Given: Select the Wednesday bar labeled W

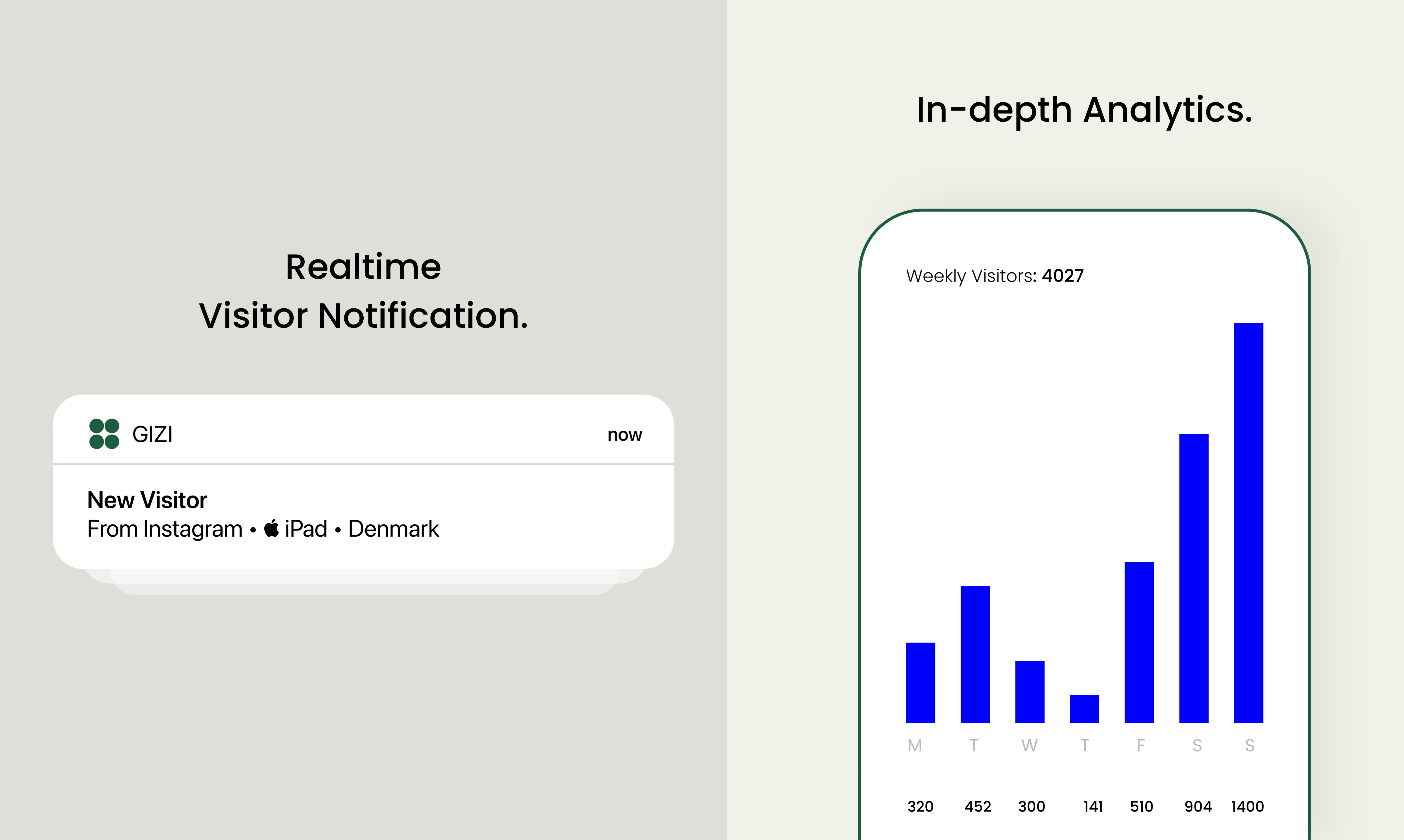Looking at the screenshot, I should coord(1029,691).
